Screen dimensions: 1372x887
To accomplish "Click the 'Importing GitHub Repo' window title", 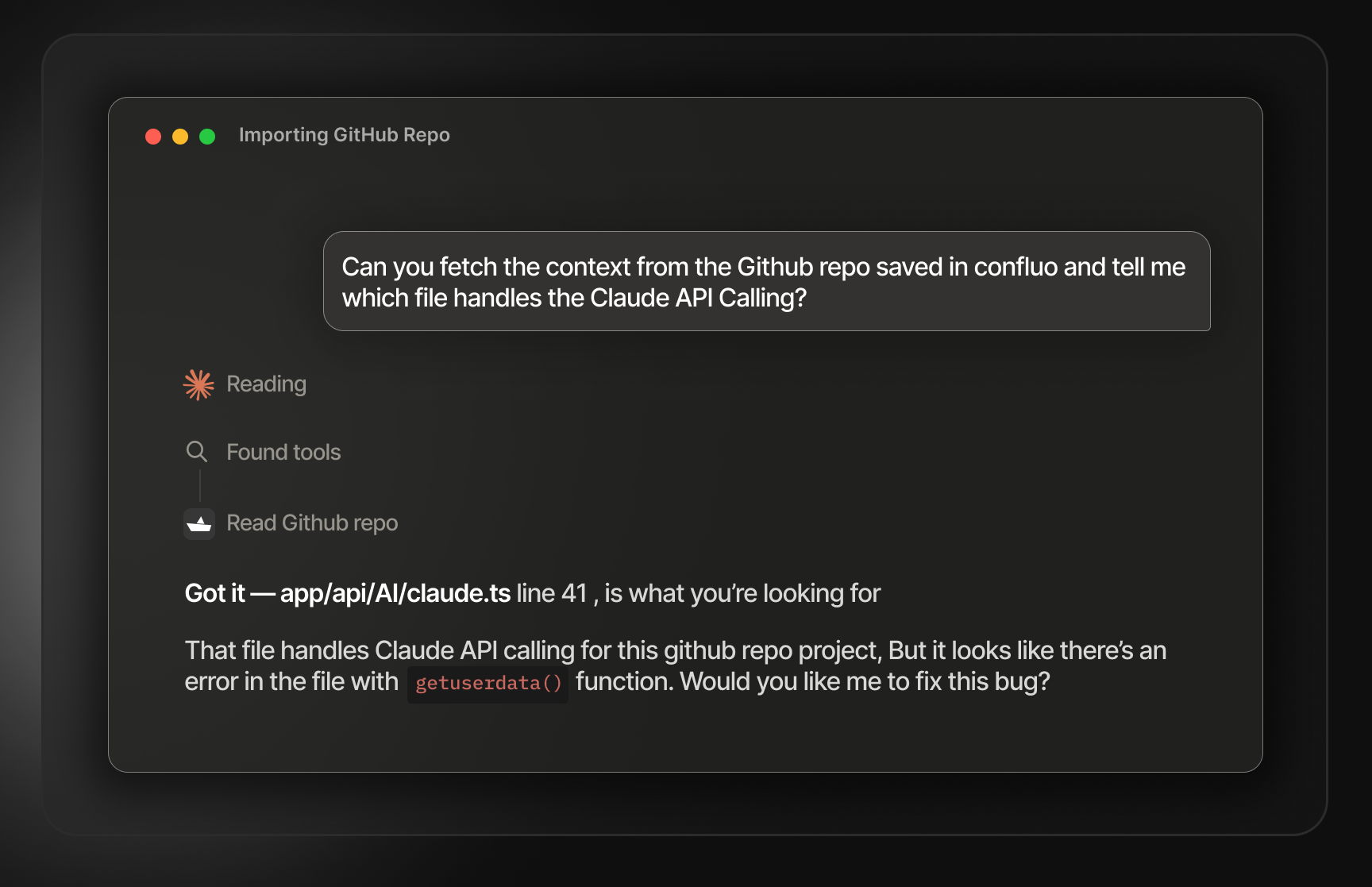I will [x=345, y=135].
